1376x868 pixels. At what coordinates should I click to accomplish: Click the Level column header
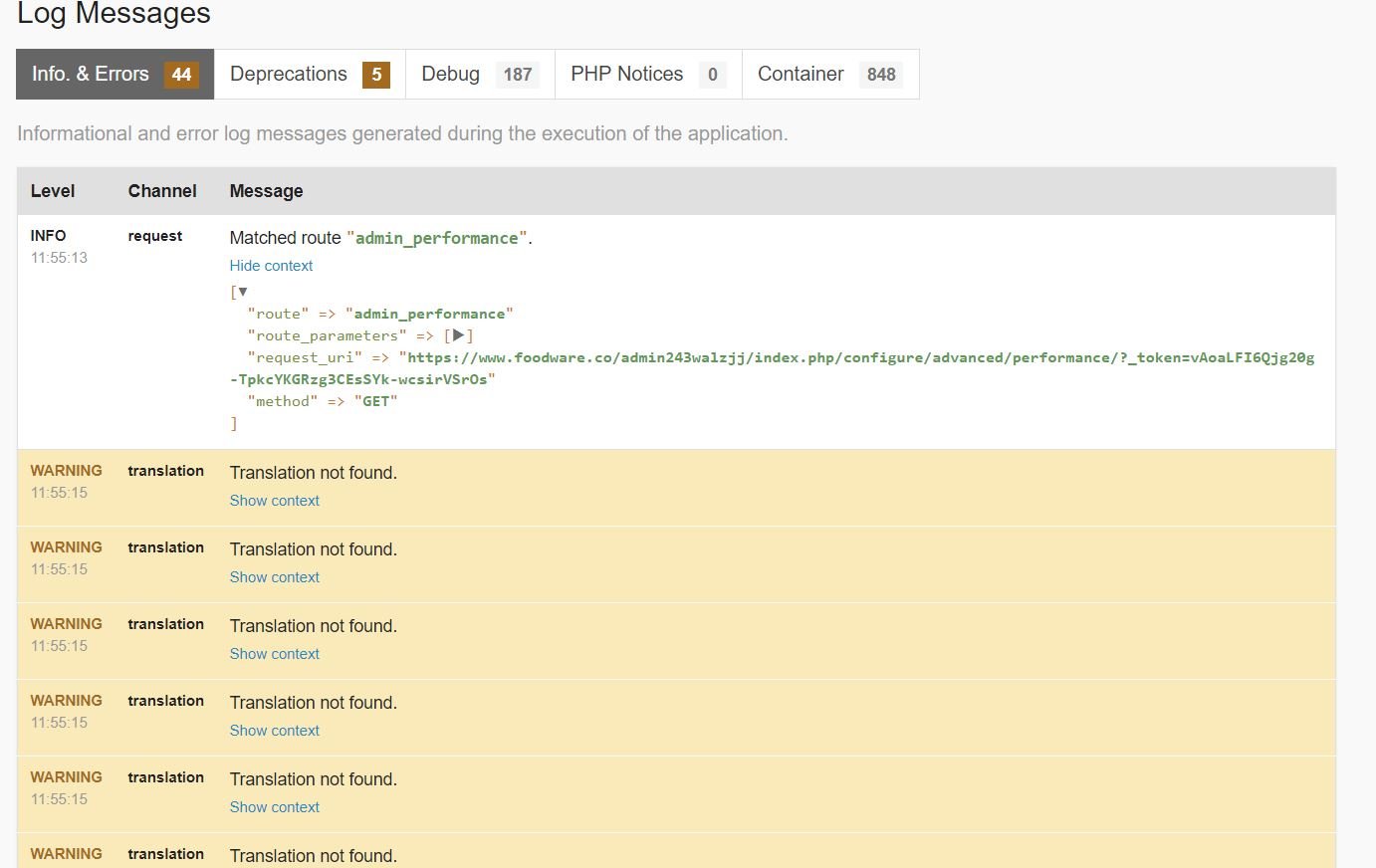[x=53, y=191]
